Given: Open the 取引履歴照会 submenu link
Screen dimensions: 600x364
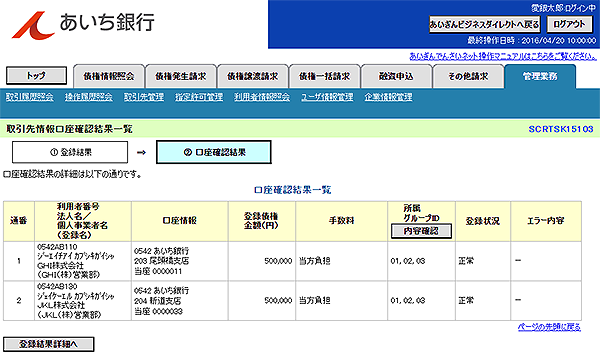Looking at the screenshot, I should point(29,97).
